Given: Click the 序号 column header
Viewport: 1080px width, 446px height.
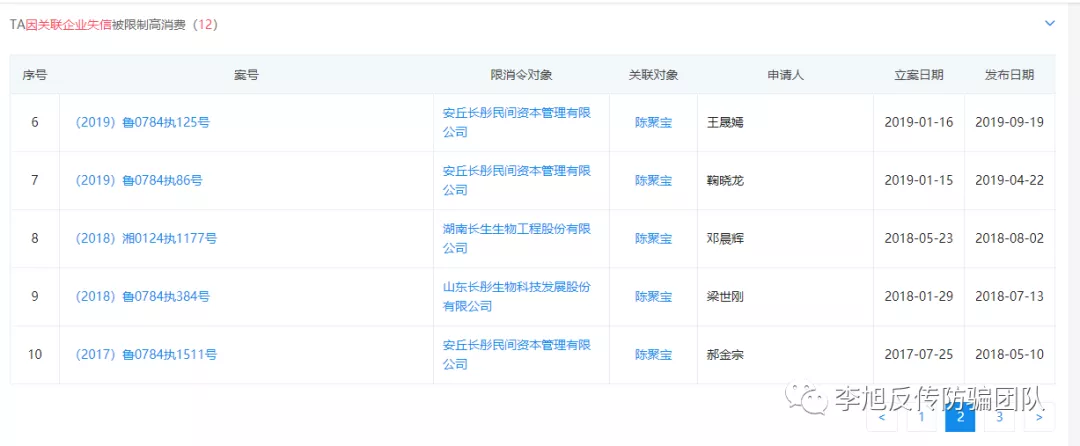Looking at the screenshot, I should [34, 75].
